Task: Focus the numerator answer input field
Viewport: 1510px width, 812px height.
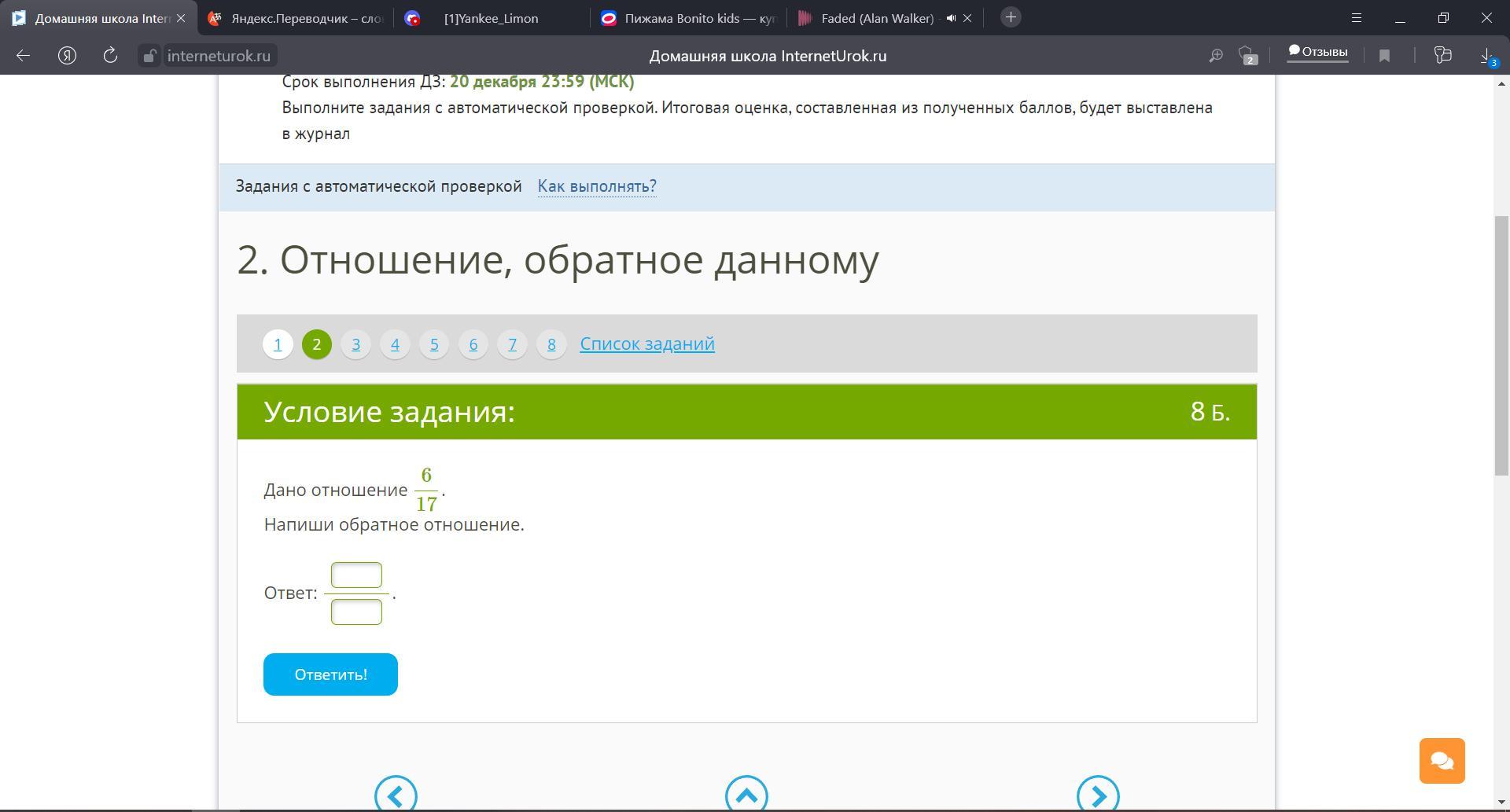Action: (356, 575)
